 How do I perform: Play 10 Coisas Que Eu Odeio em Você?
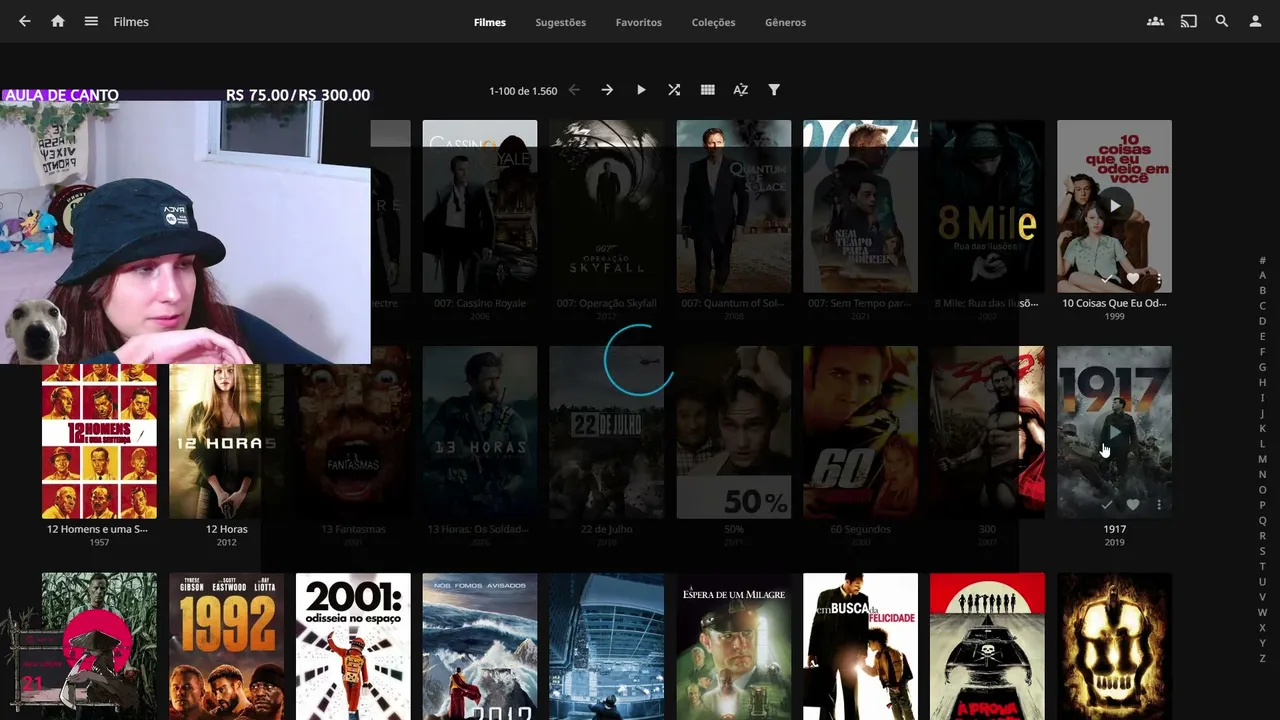pyautogui.click(x=1114, y=206)
